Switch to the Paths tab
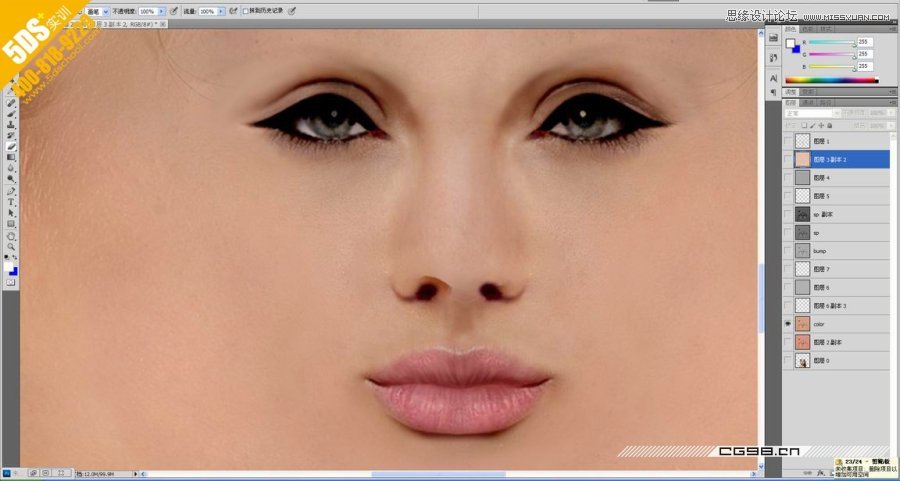Image resolution: width=900 pixels, height=481 pixels. click(825, 102)
